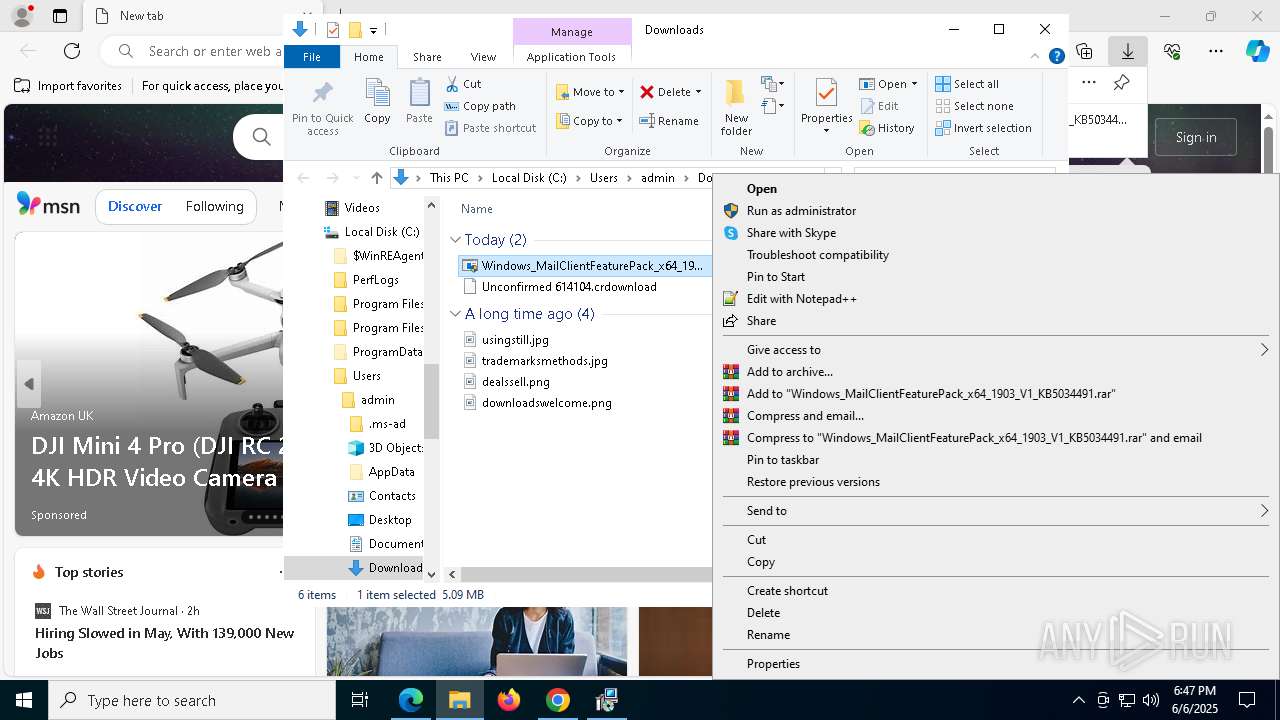The image size is (1280, 720).
Task: Open AppData folder in tree
Action: pyautogui.click(x=391, y=472)
